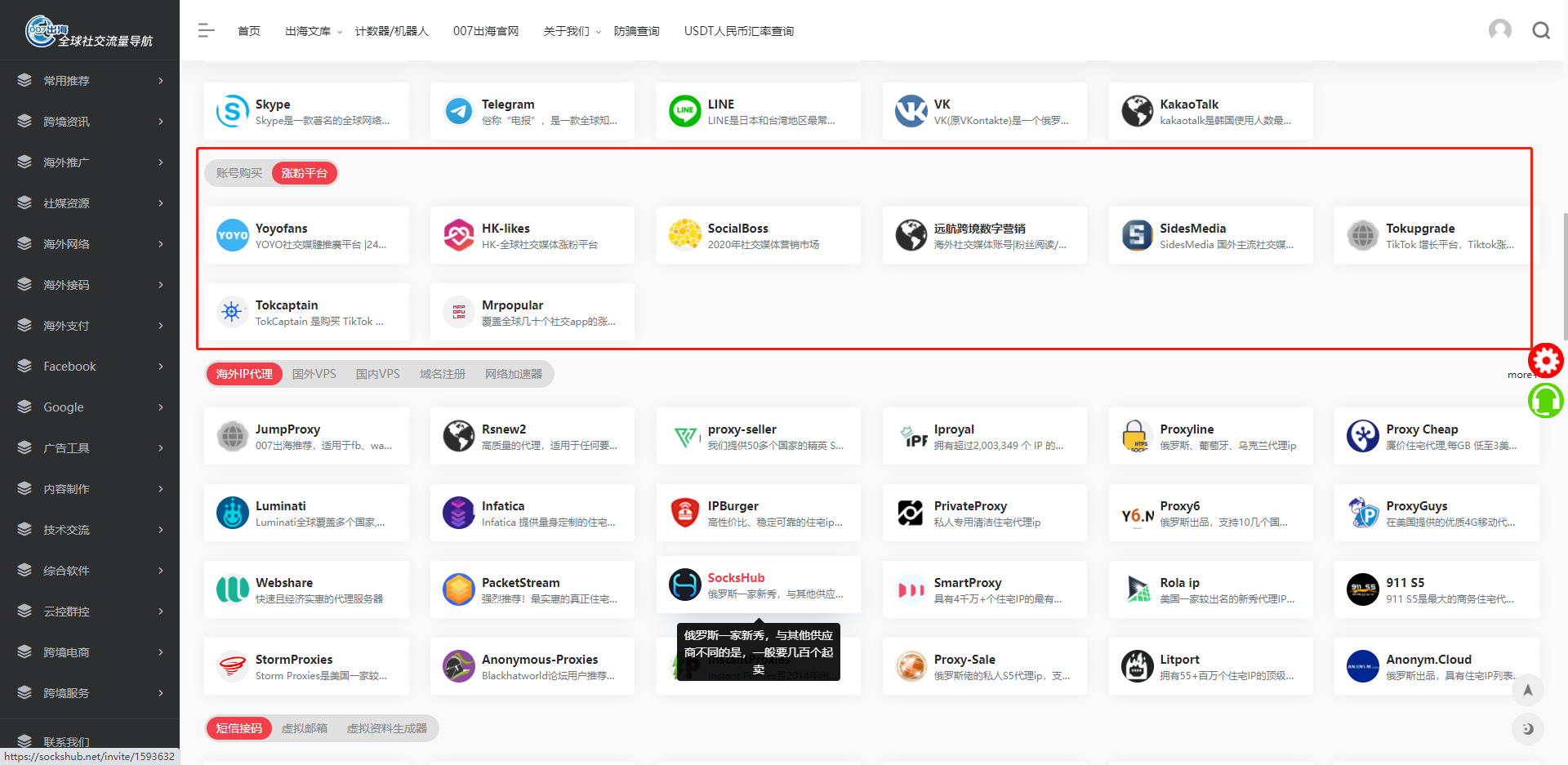Select the 首页 menu item

point(248,30)
